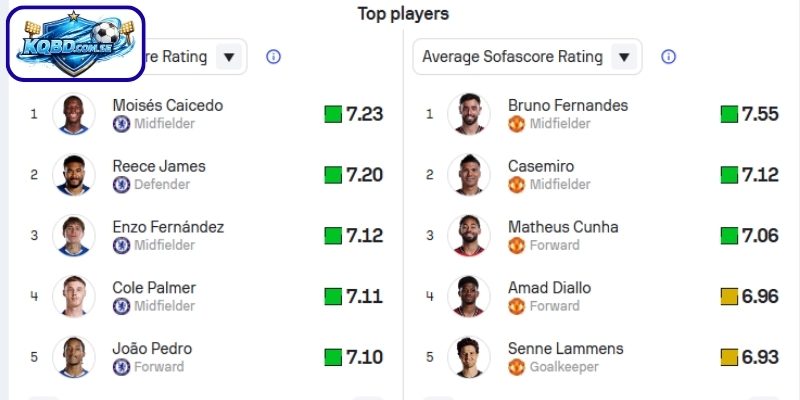This screenshot has height=400, width=800.
Task: Click the yellow 6.96 rating box for Amad Diallo
Action: pos(729,296)
